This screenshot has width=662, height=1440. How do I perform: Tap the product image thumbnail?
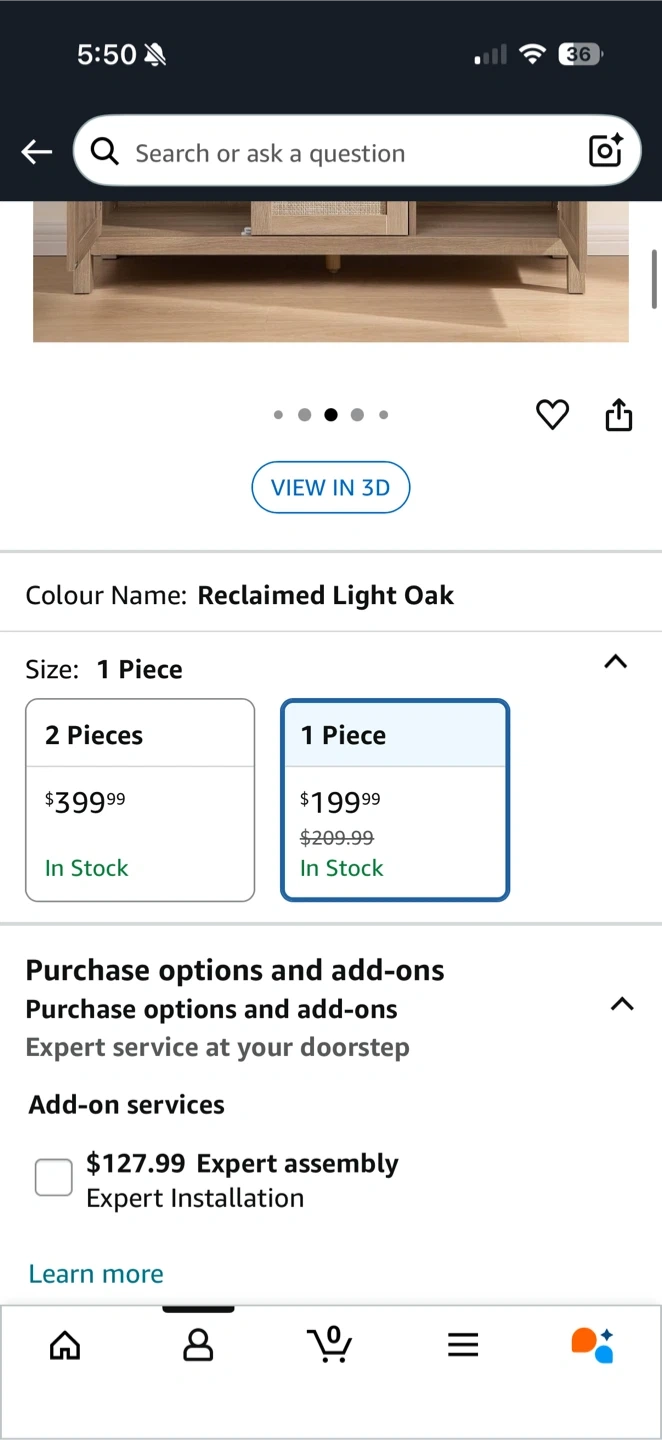330,270
